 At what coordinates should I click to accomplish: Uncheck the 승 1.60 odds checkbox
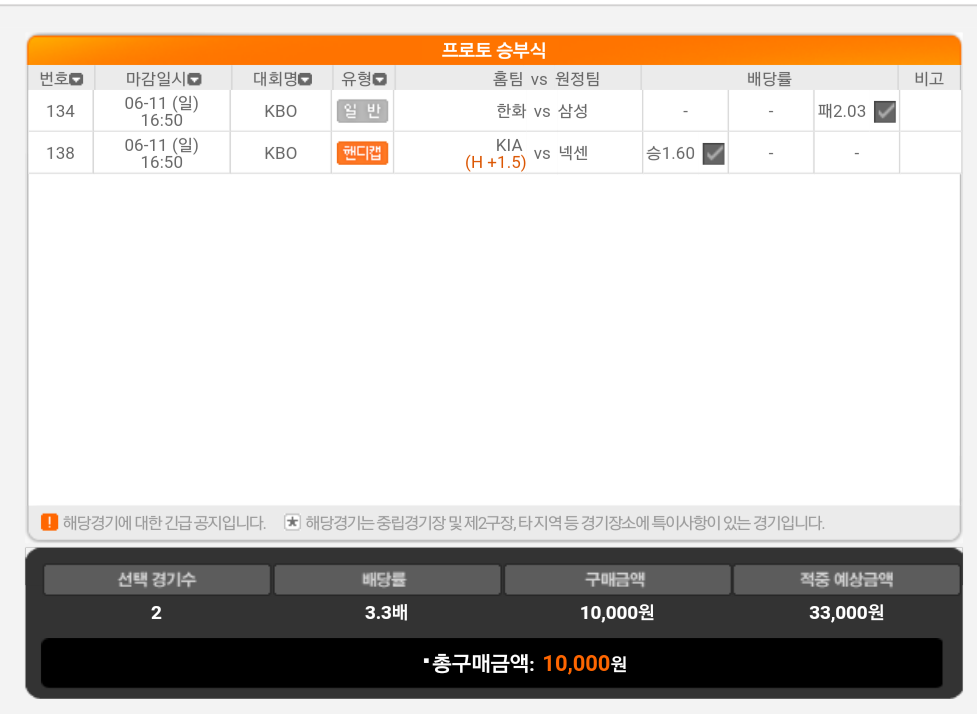click(x=713, y=153)
